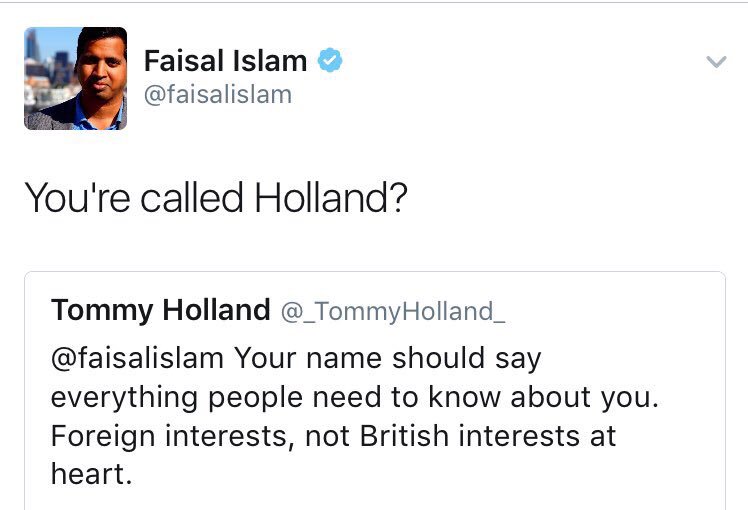
Task: Click the blue verified badge
Action: coord(330,61)
